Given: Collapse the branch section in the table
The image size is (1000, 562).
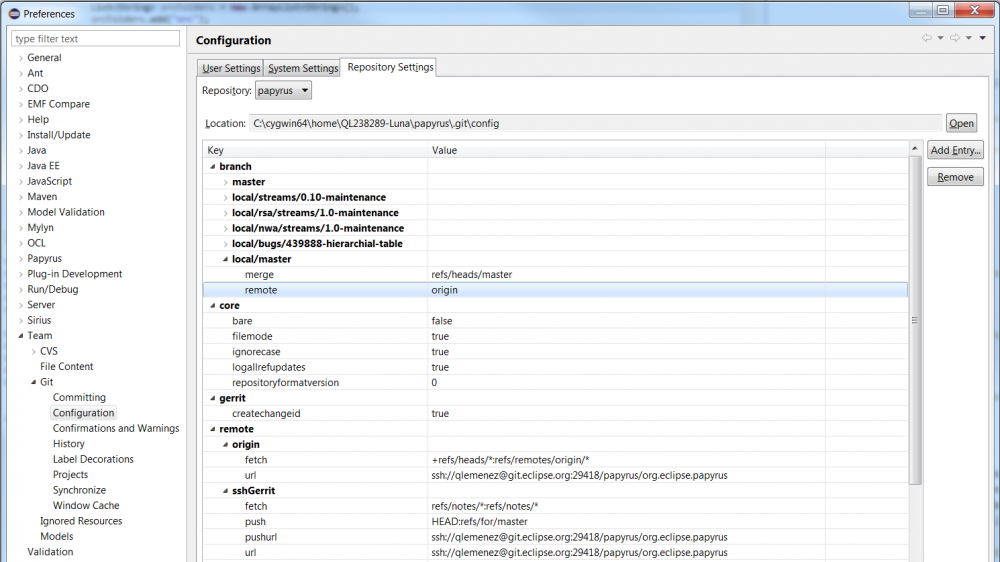Looking at the screenshot, I should pyautogui.click(x=213, y=166).
